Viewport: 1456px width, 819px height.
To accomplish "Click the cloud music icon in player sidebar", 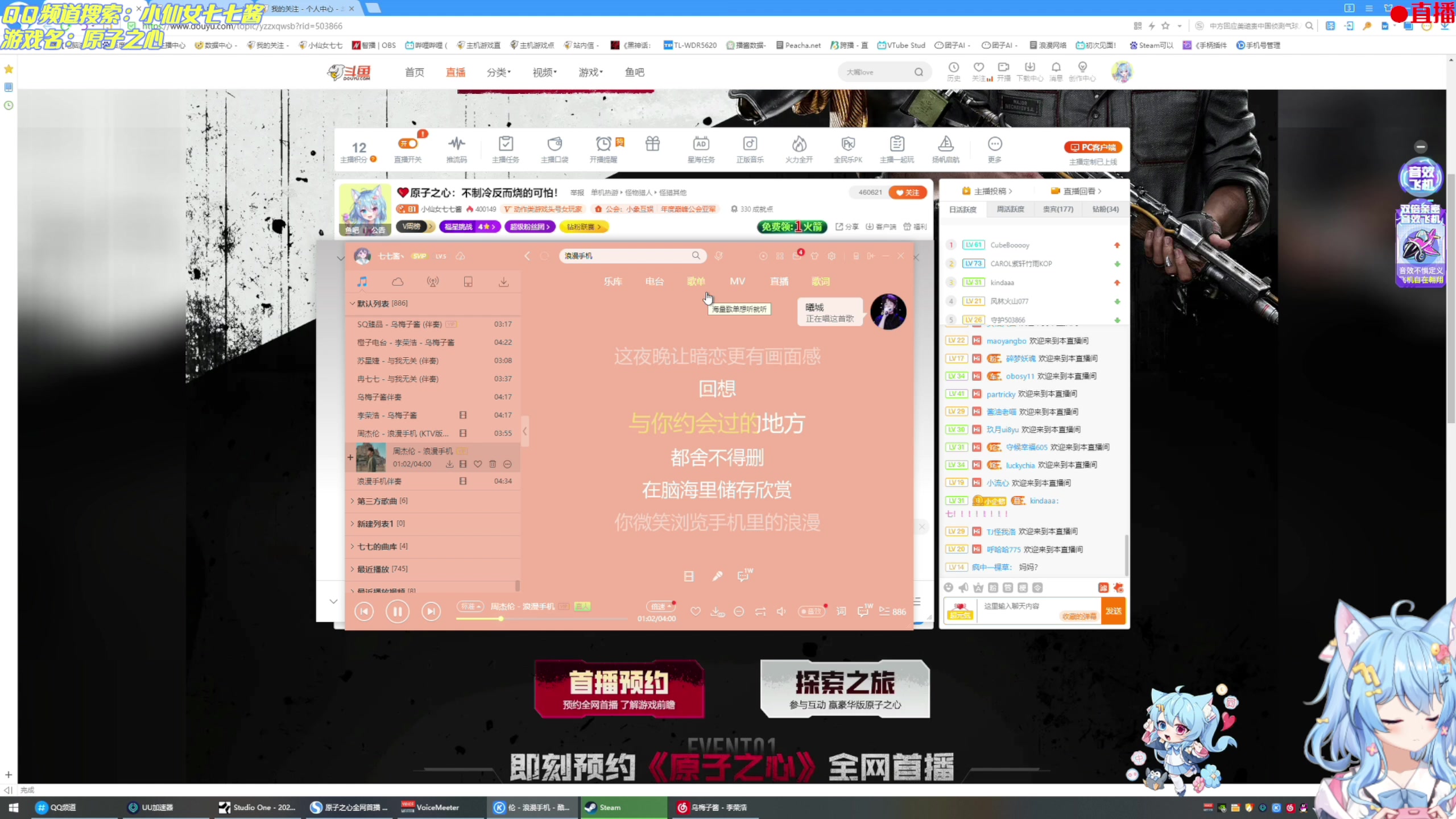I will pyautogui.click(x=398, y=282).
